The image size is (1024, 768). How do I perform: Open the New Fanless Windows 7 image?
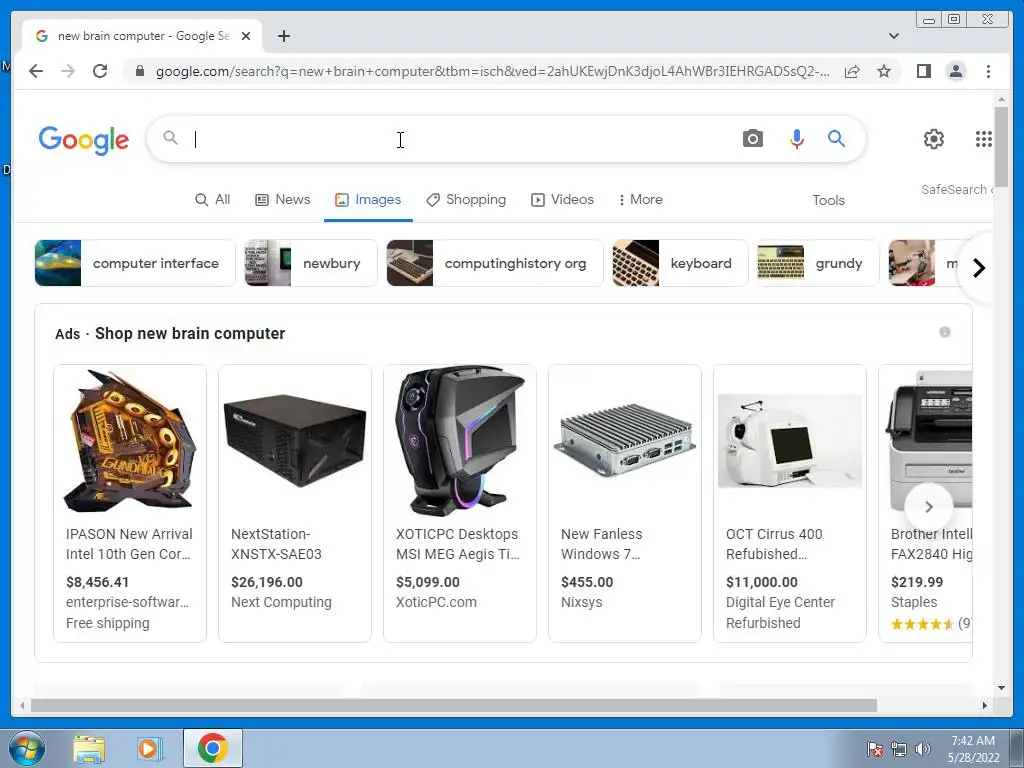pos(625,441)
